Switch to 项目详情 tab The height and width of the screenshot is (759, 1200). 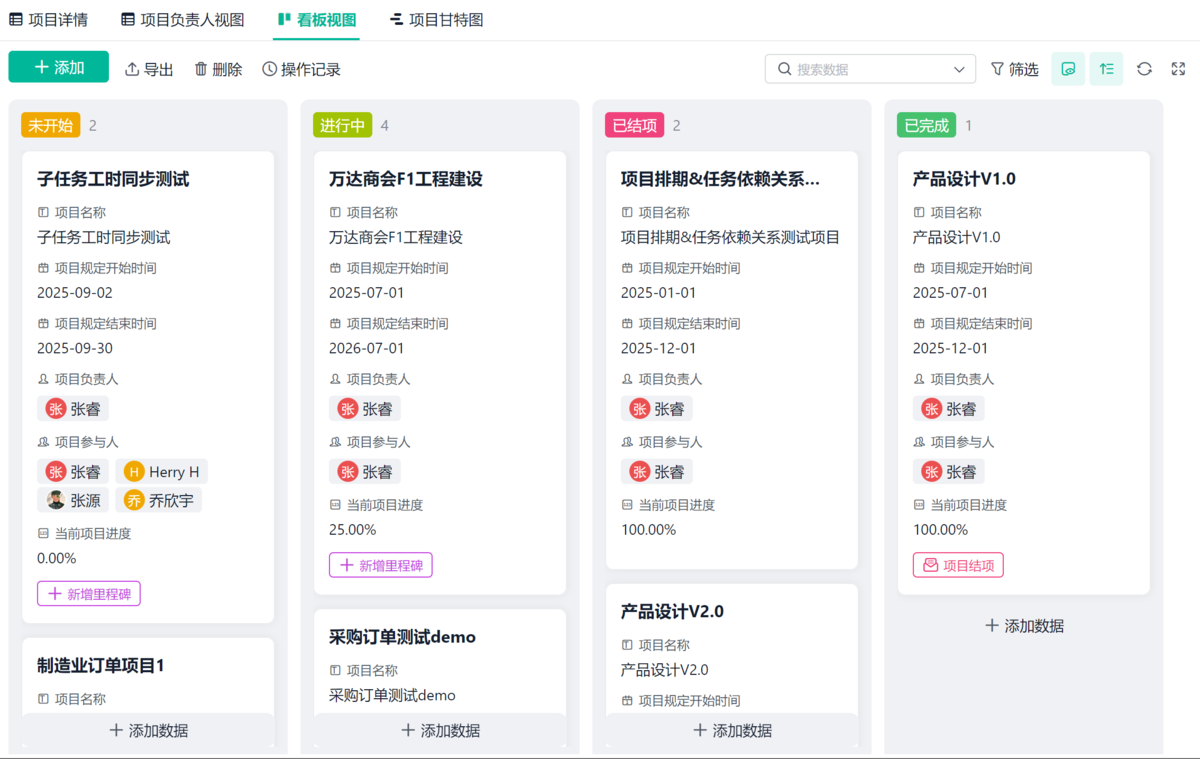49,19
